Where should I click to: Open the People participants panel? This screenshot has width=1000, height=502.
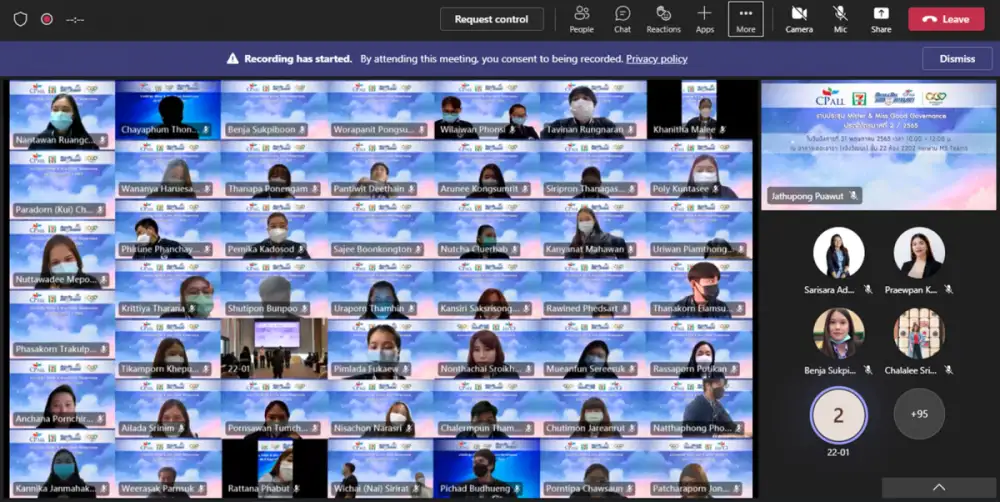pyautogui.click(x=581, y=19)
